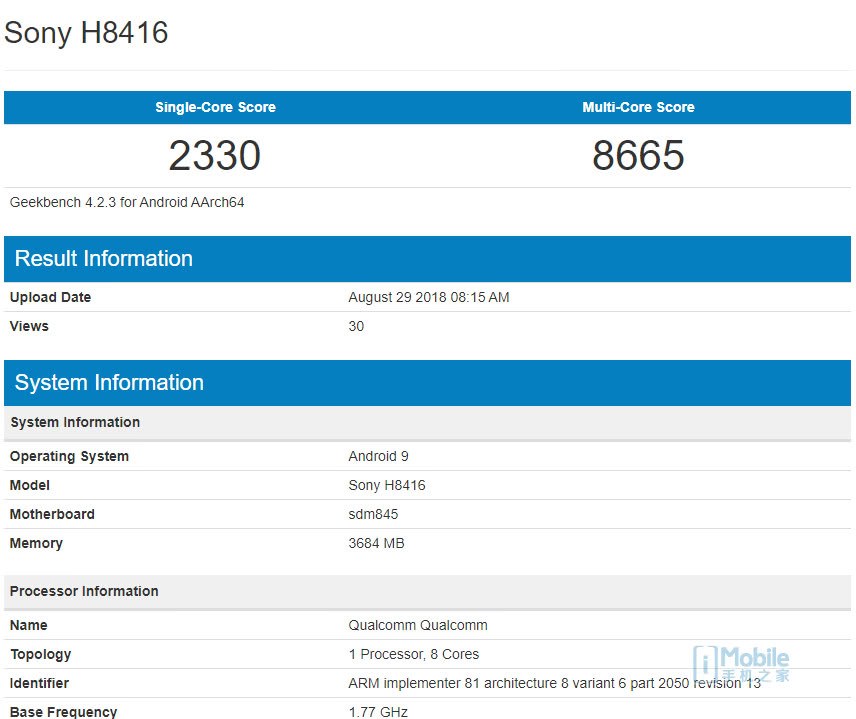Click the Sony H8416 model value
Viewport: 856px width, 719px height.
tap(387, 485)
